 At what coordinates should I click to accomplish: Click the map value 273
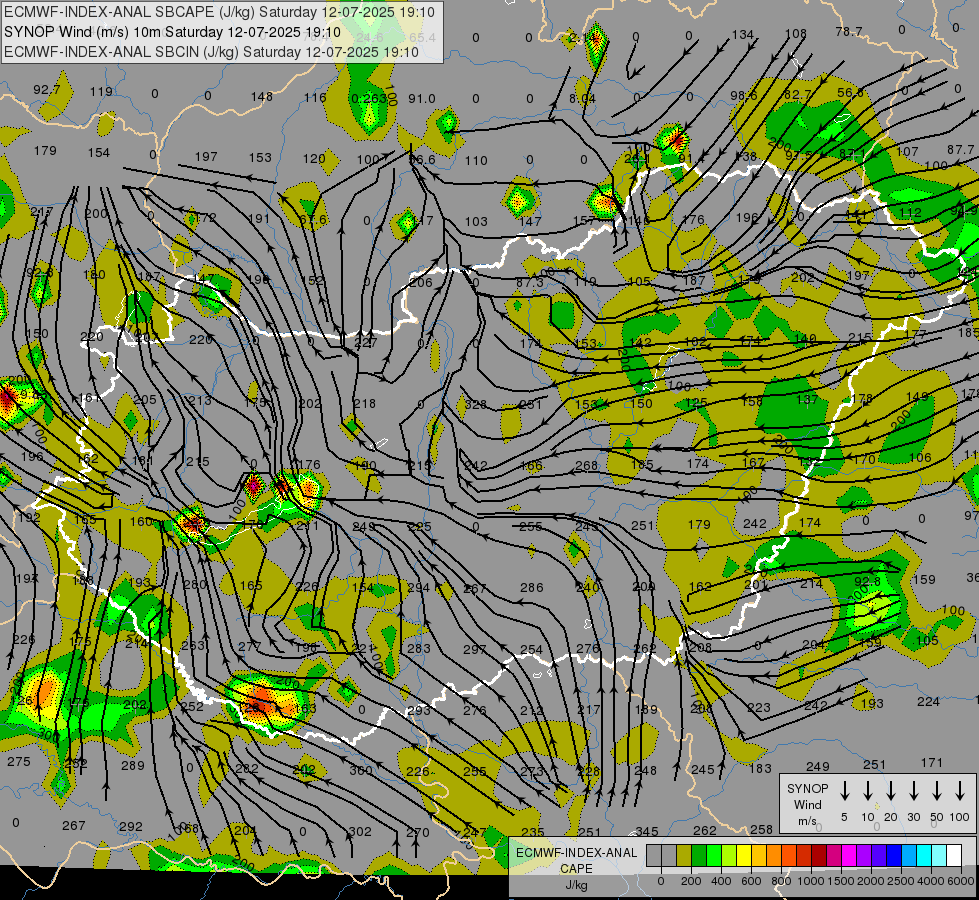[x=531, y=771]
